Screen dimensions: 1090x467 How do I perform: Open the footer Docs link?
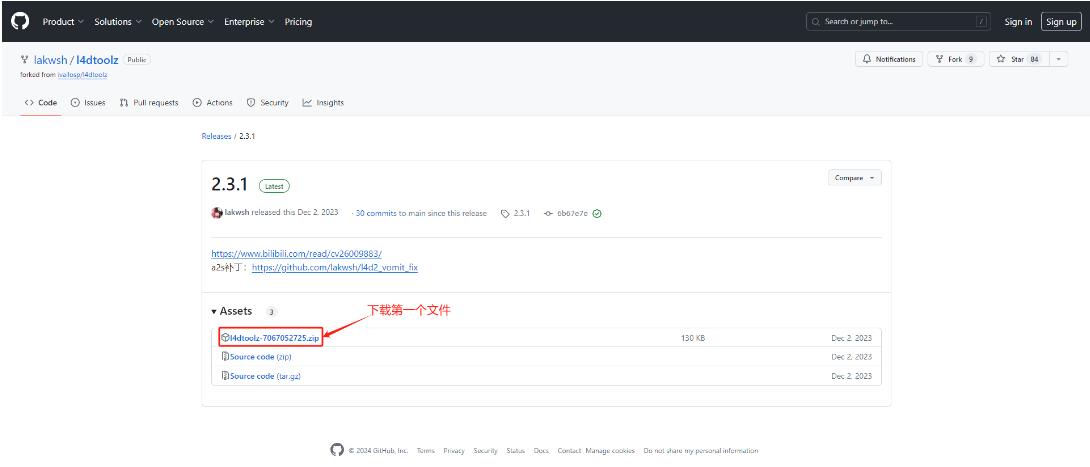[542, 450]
